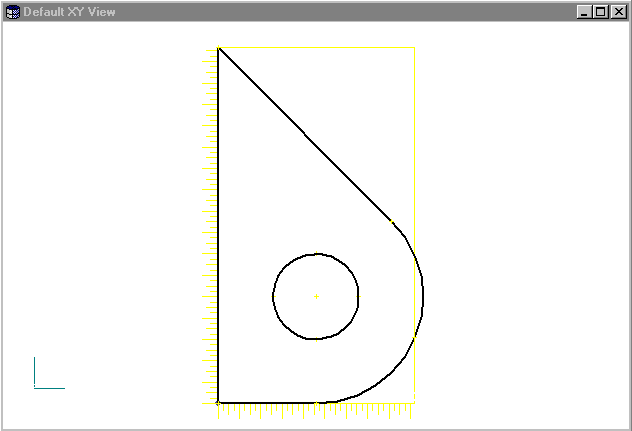Screen dimensions: 632x431
Task: Maximize the Default XY View window
Action: (601, 12)
